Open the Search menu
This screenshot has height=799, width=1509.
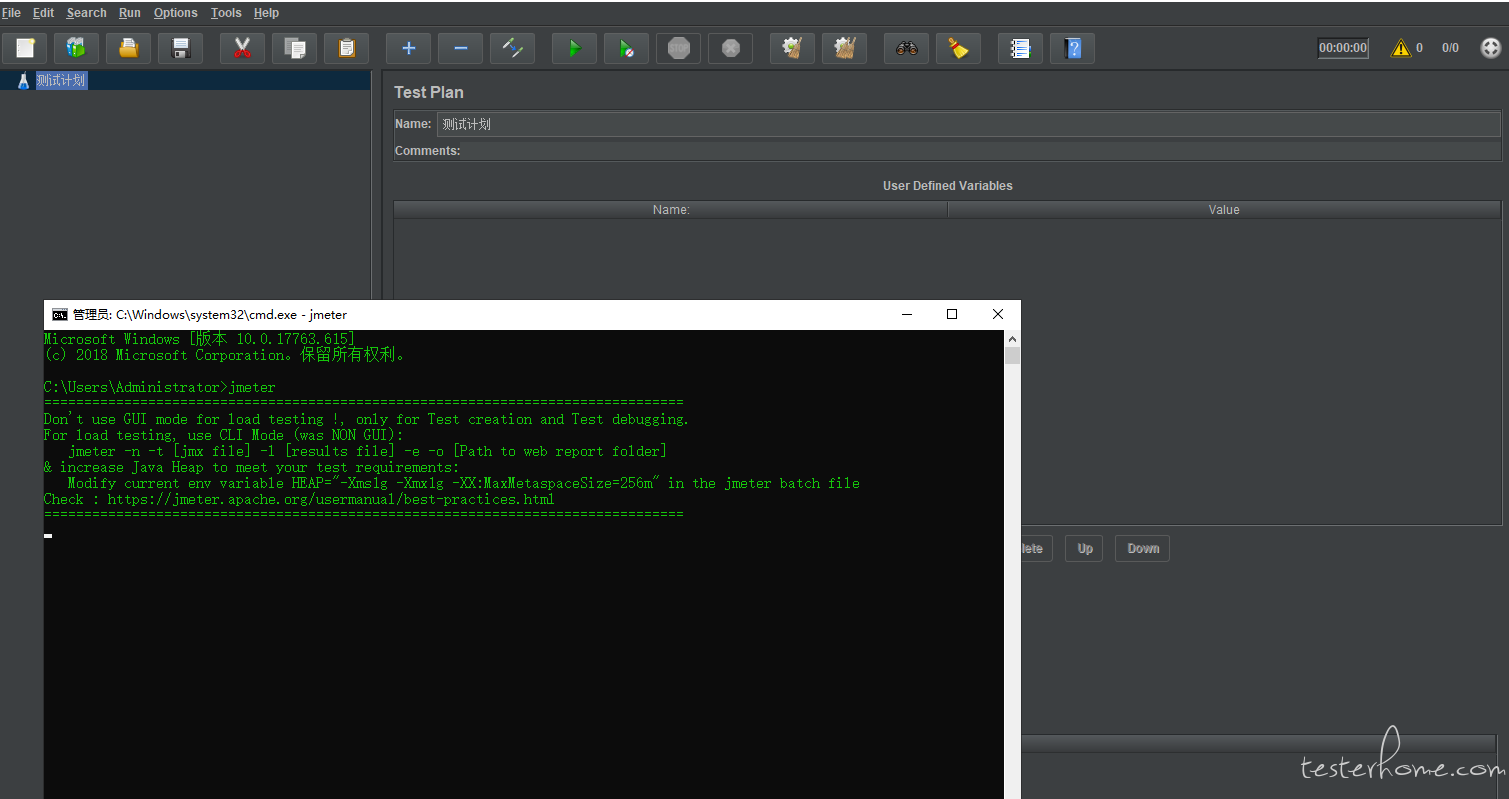[x=87, y=13]
